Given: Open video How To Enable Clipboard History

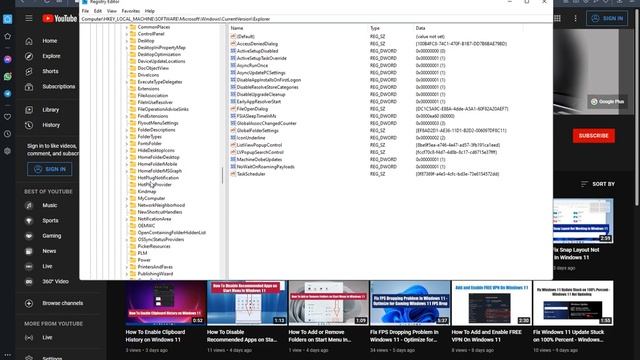Looking at the screenshot, I should click(x=156, y=336).
